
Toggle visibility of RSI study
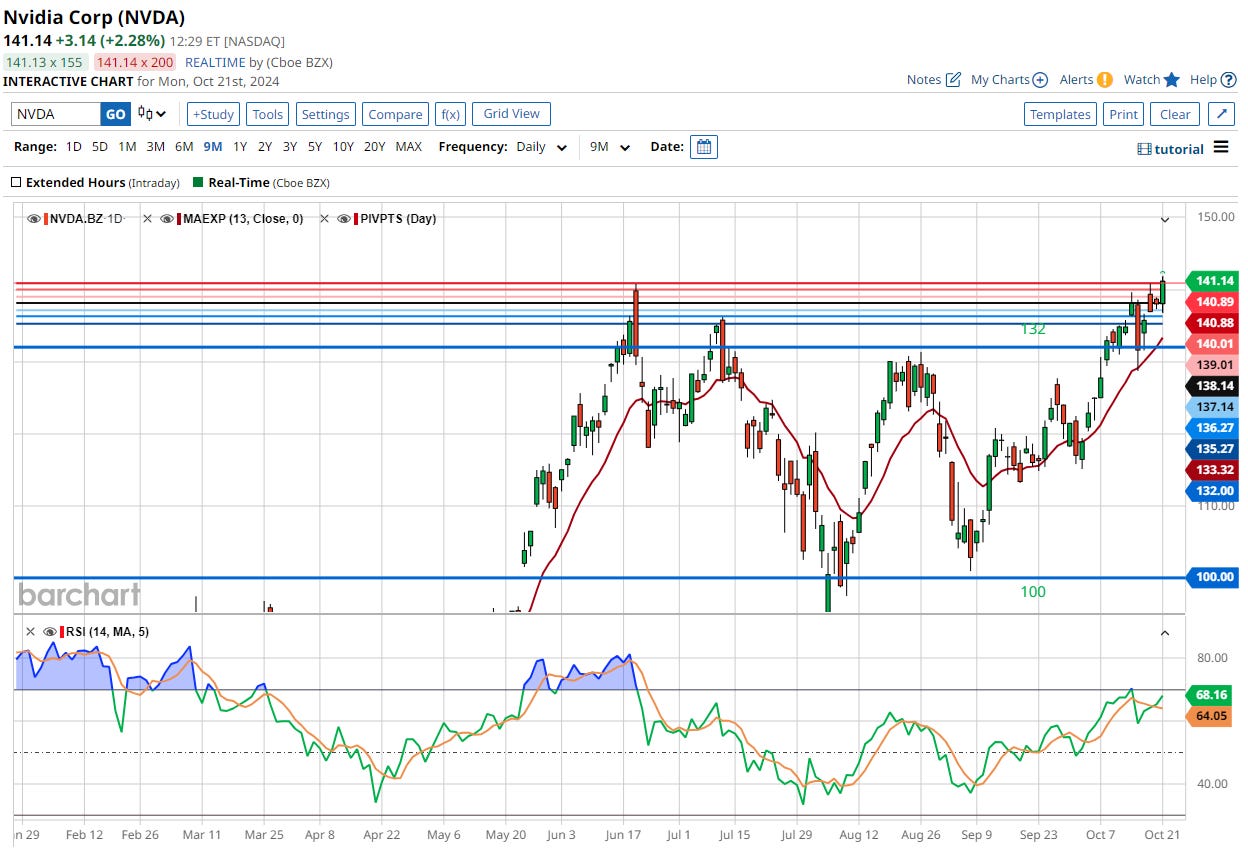[50, 632]
